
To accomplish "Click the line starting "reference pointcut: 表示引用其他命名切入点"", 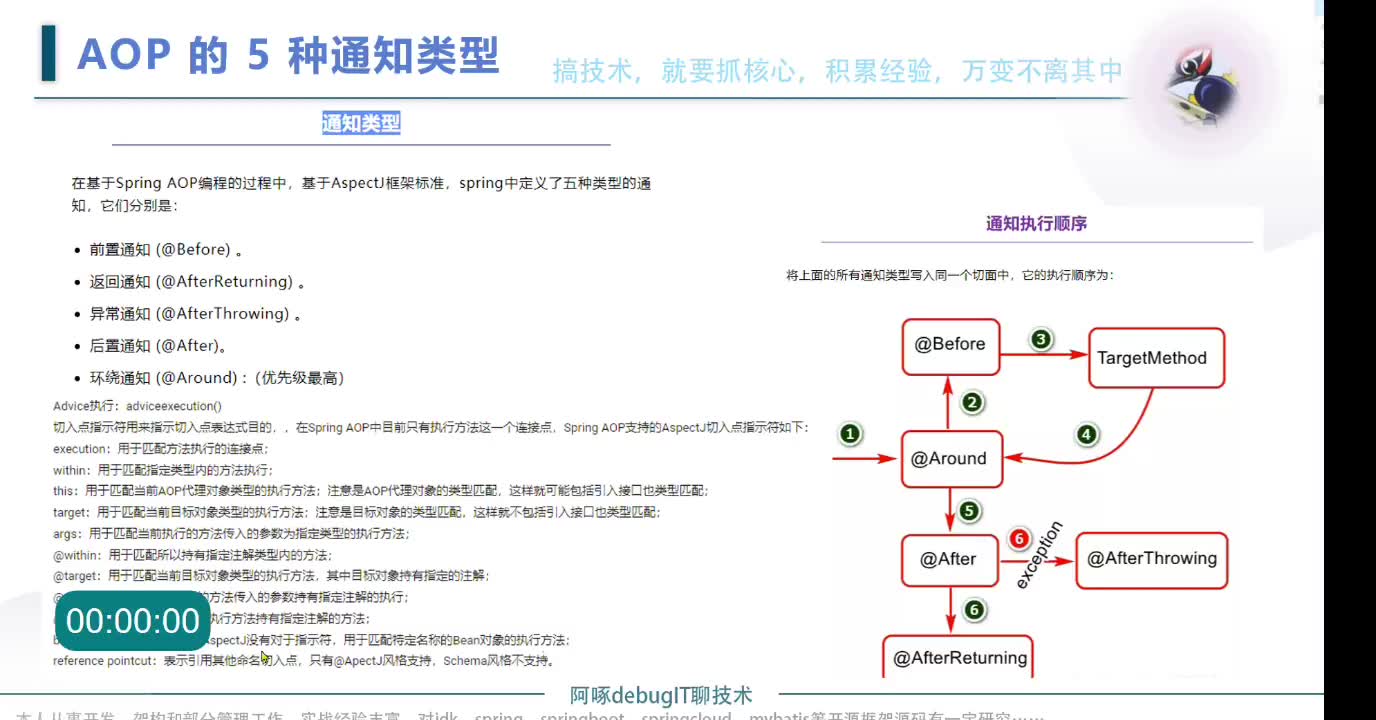I will pyautogui.click(x=303, y=661).
